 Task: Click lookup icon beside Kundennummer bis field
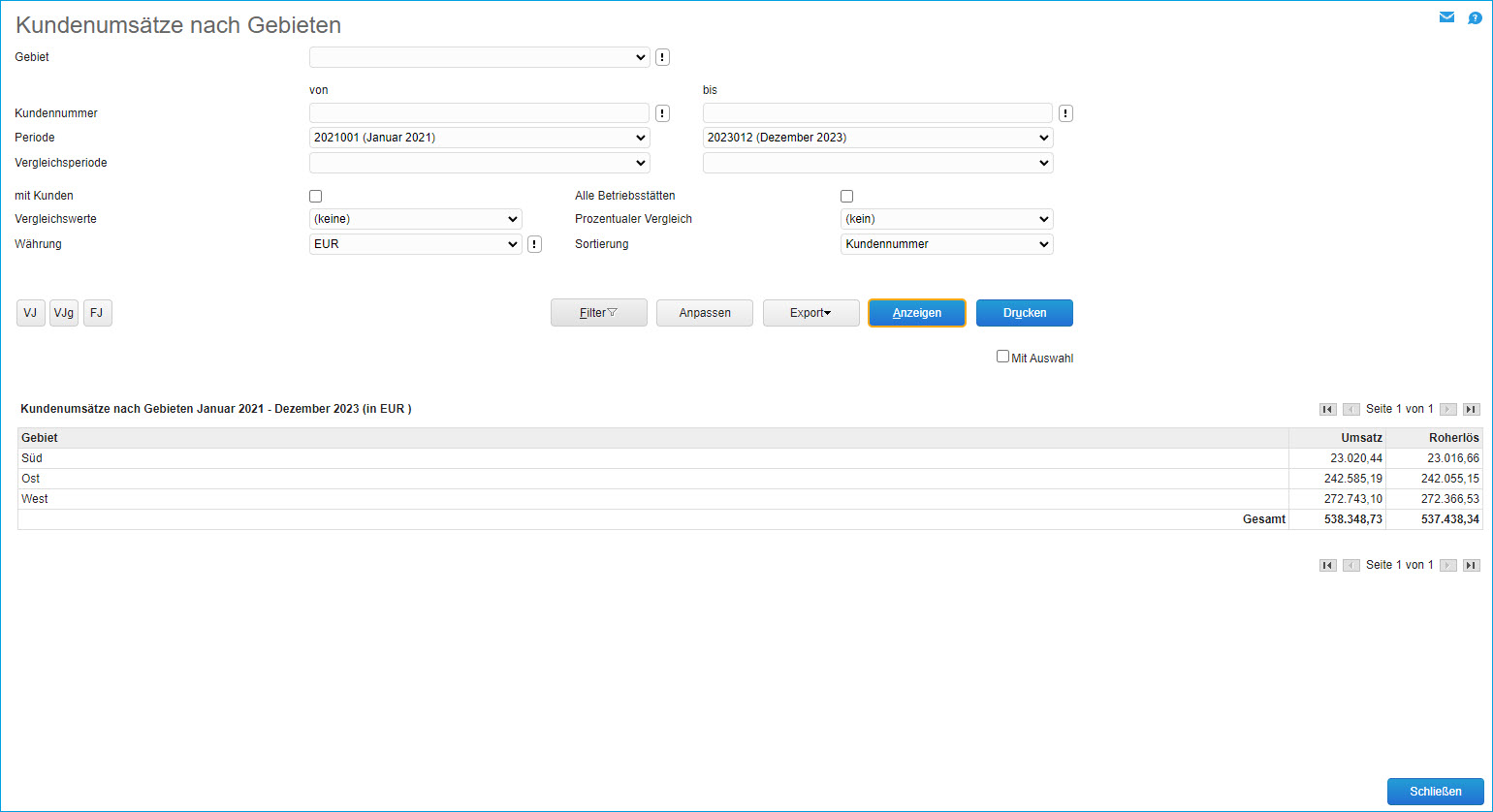(x=1065, y=113)
